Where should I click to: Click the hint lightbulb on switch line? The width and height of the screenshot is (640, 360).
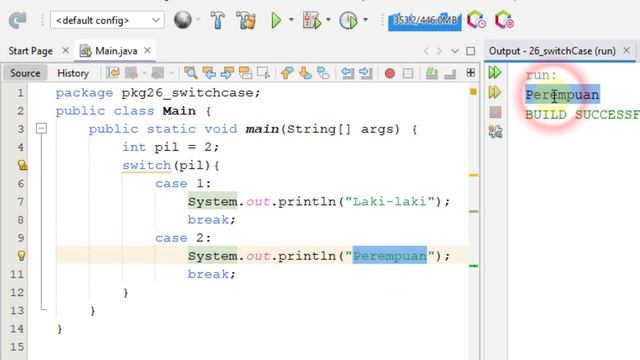[22, 165]
